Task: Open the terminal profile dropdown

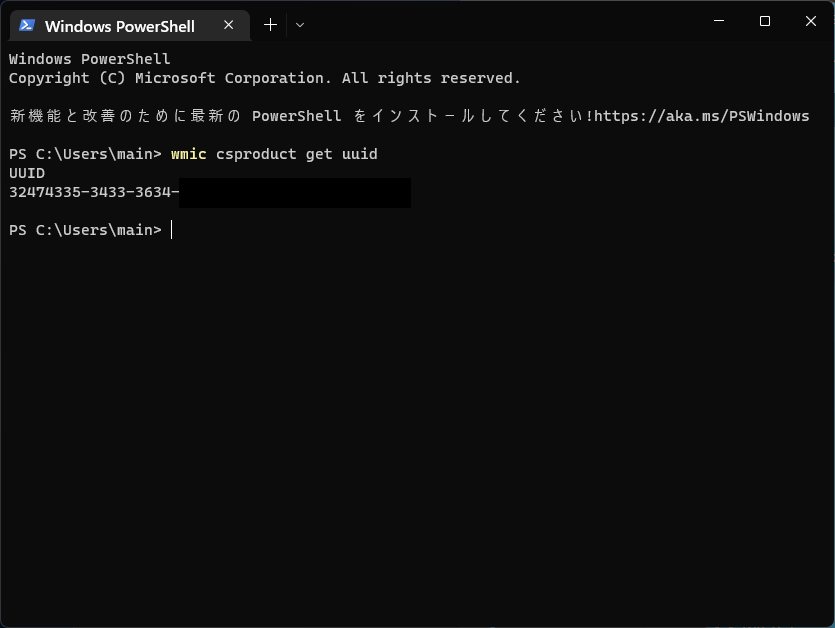Action: [x=299, y=25]
